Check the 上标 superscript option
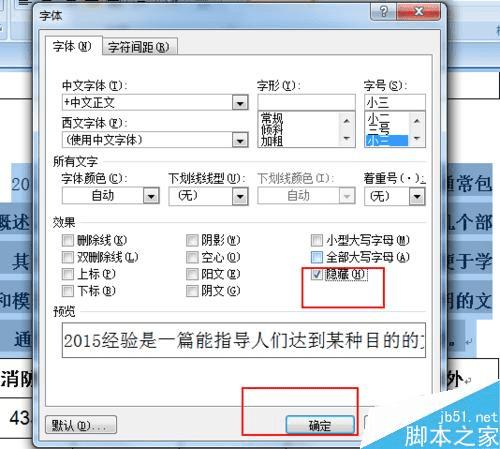The image size is (500, 449). coord(67,274)
